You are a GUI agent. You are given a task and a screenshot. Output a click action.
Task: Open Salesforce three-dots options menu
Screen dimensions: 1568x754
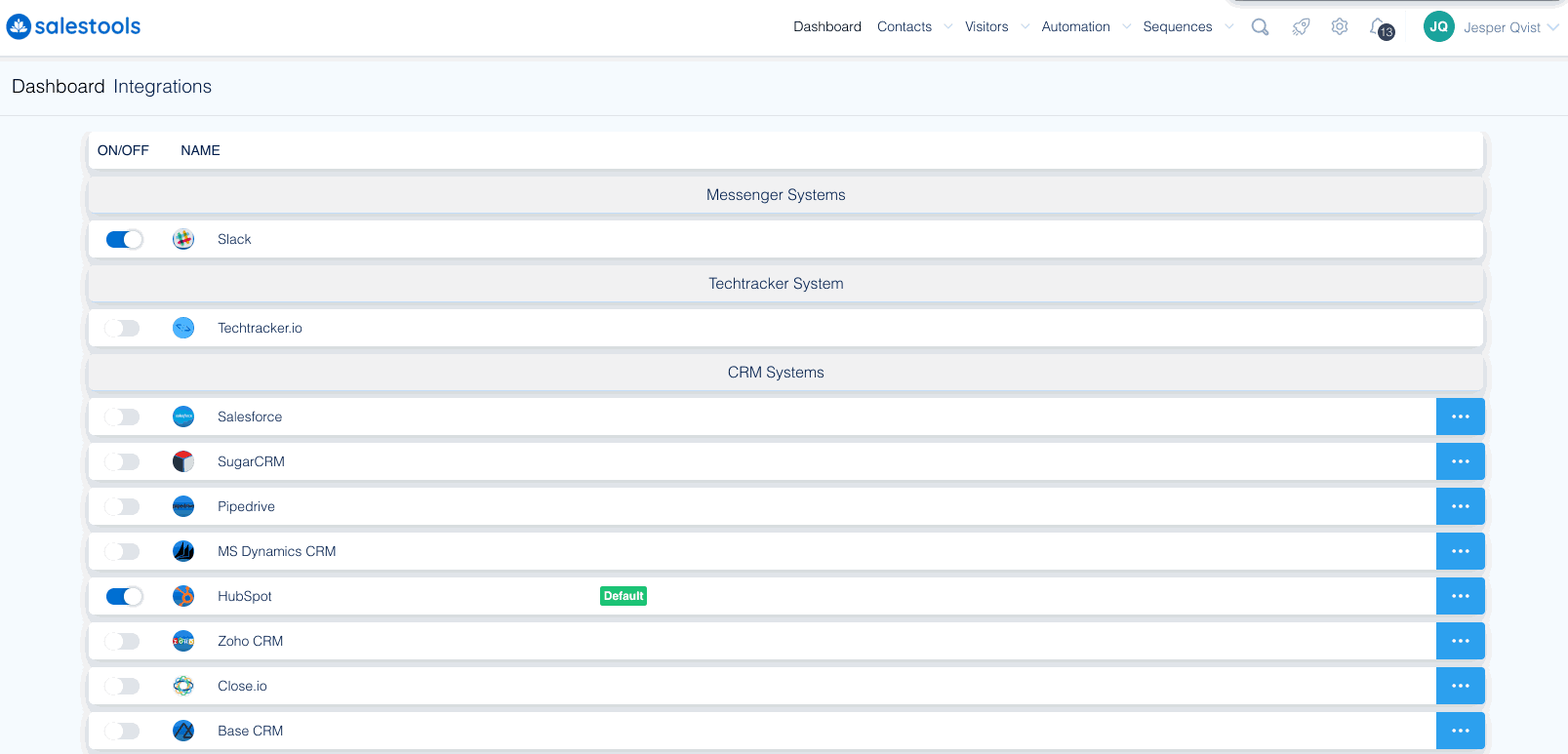click(x=1461, y=417)
